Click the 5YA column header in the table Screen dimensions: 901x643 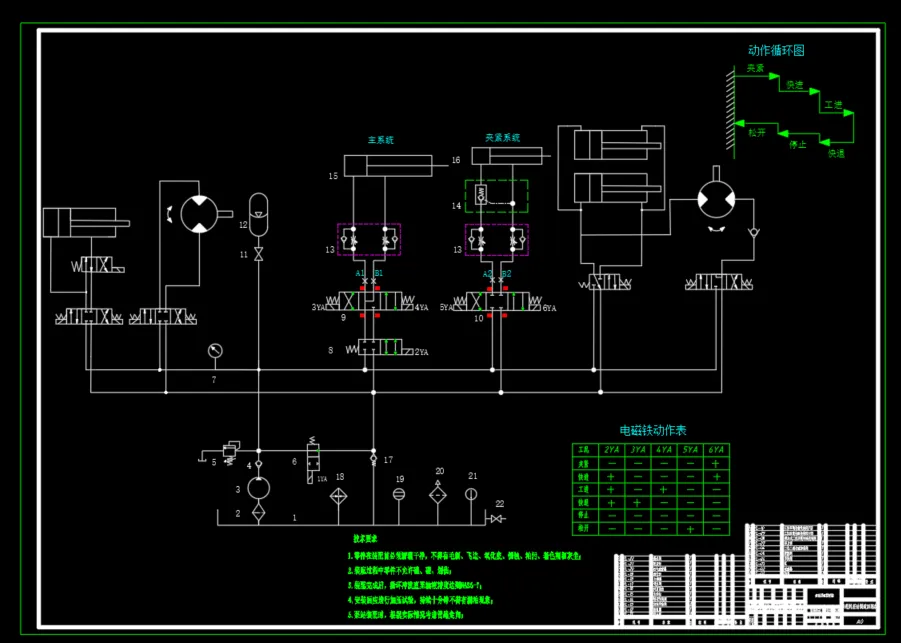(x=690, y=450)
